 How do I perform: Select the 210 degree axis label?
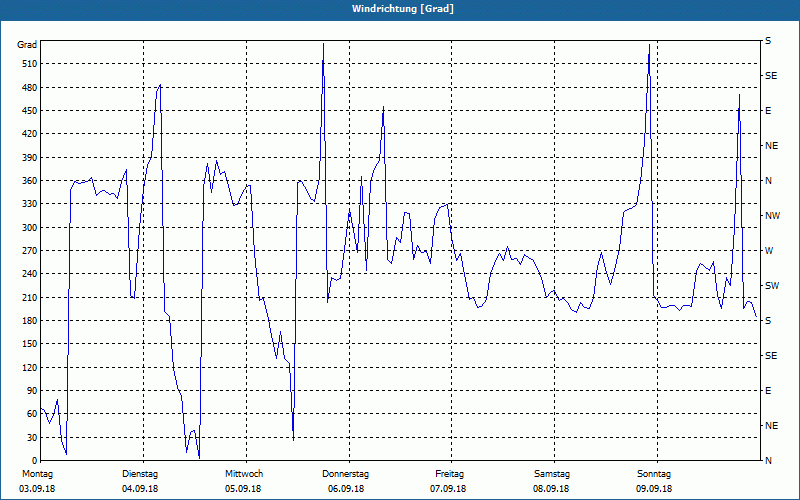click(30, 297)
